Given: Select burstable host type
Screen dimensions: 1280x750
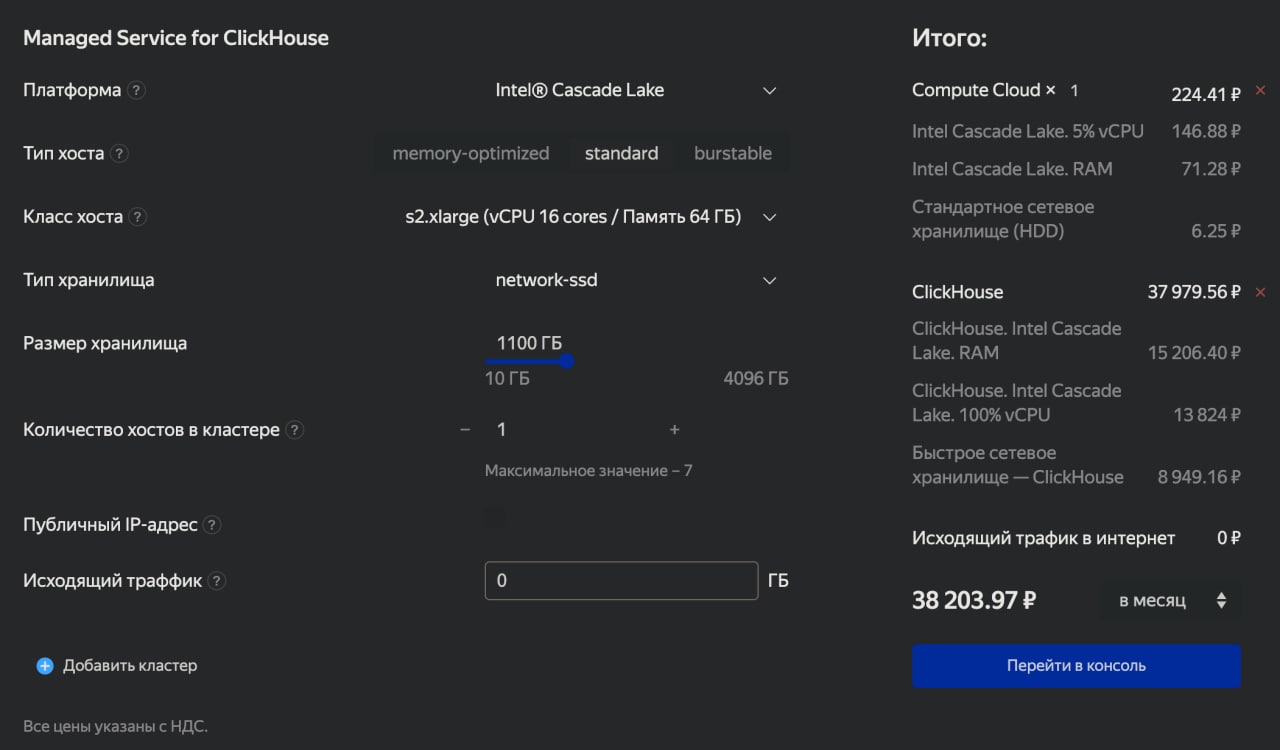Looking at the screenshot, I should click(733, 154).
